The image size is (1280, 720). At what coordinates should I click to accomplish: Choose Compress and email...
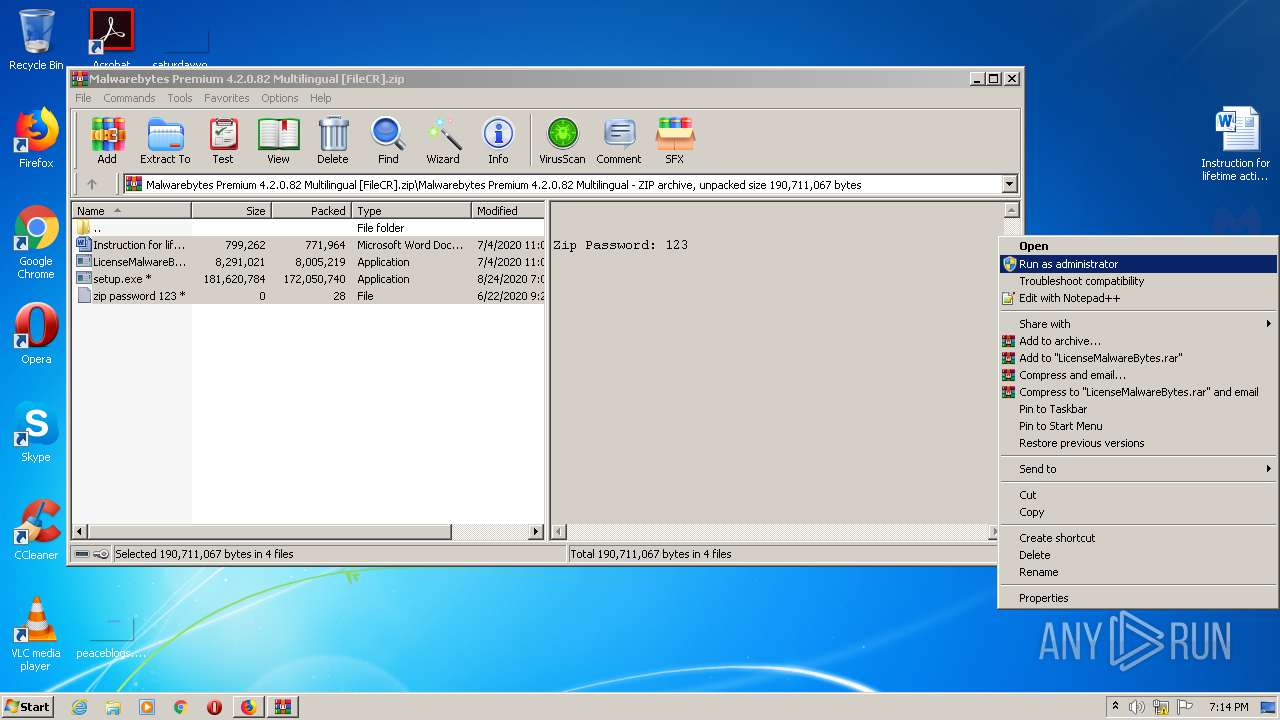coord(1139,375)
